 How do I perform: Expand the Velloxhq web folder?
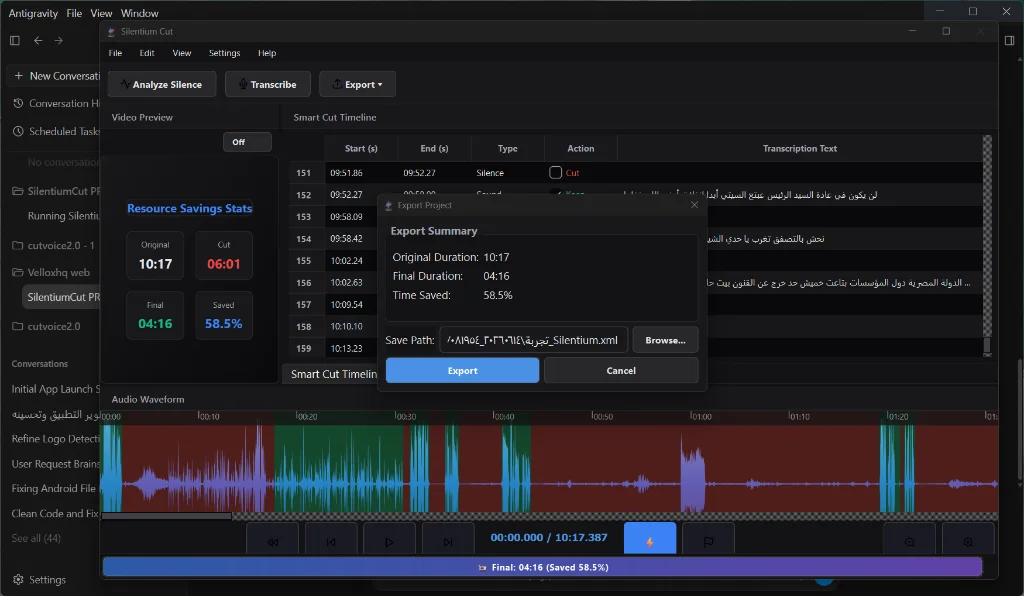[51, 272]
